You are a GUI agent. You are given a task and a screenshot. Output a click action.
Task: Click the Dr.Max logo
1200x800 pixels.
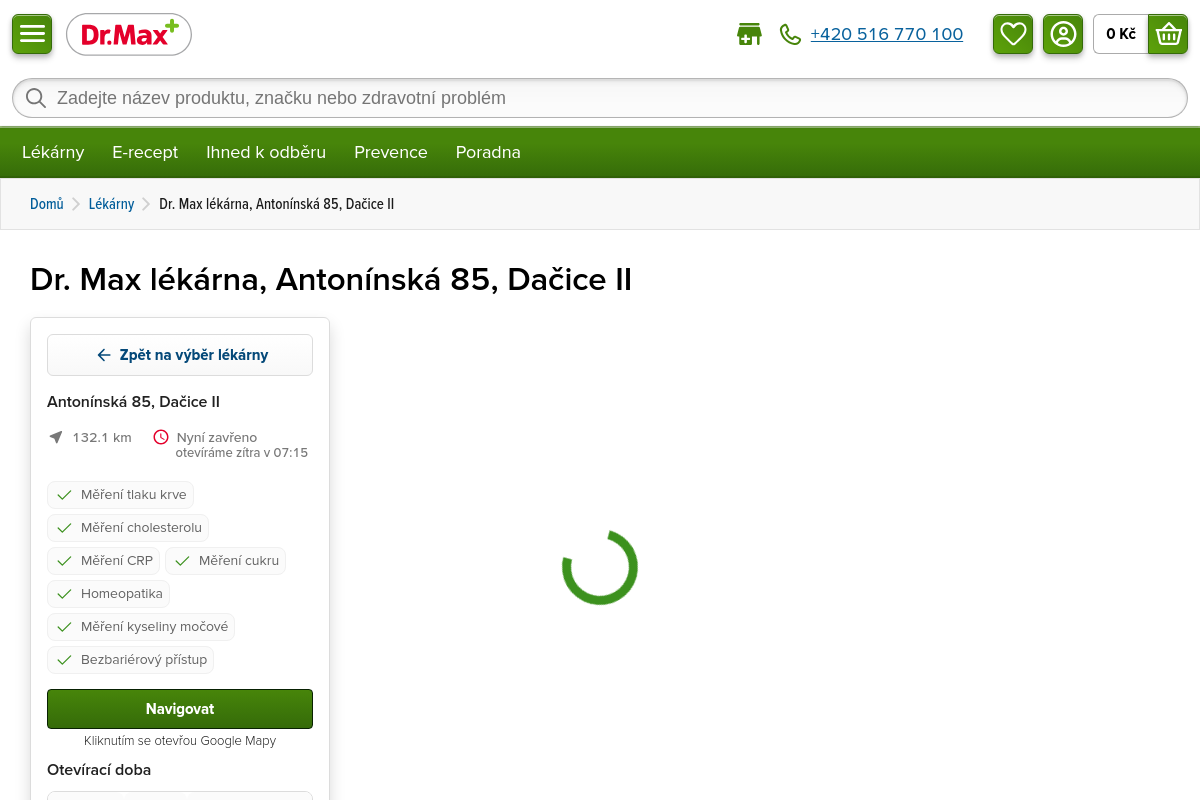click(129, 35)
